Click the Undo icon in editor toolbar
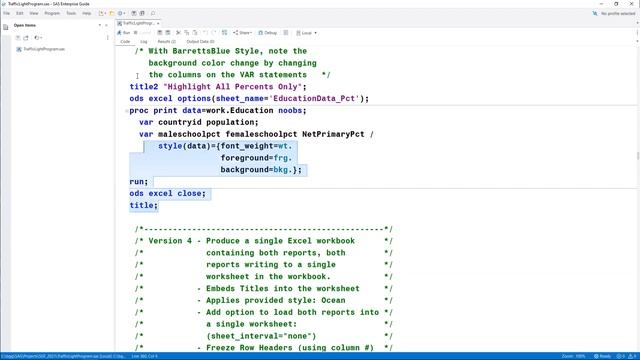640x360 pixels. pyautogui.click(x=205, y=33)
